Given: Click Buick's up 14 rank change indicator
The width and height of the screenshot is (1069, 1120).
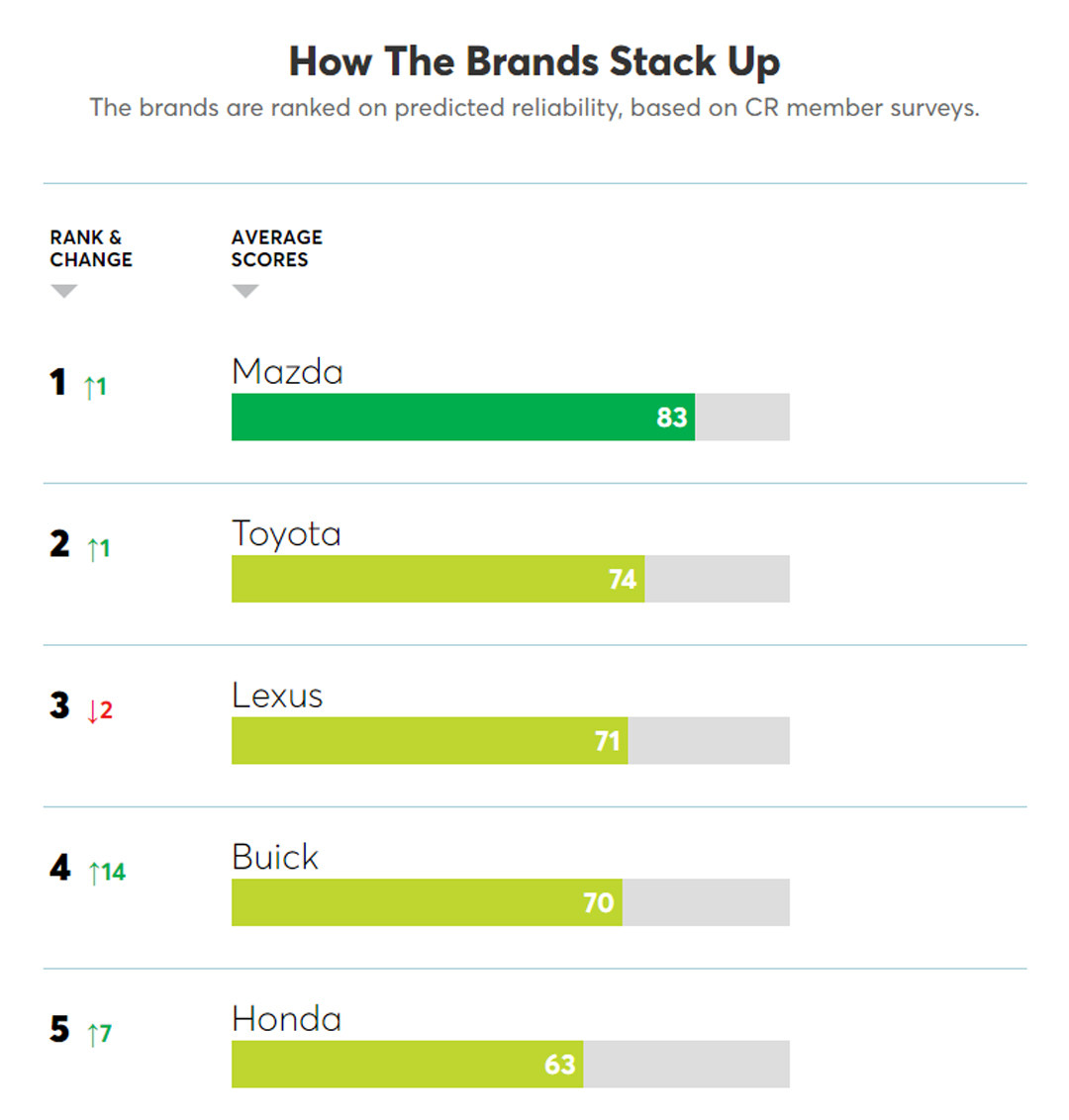Looking at the screenshot, I should pos(107,872).
